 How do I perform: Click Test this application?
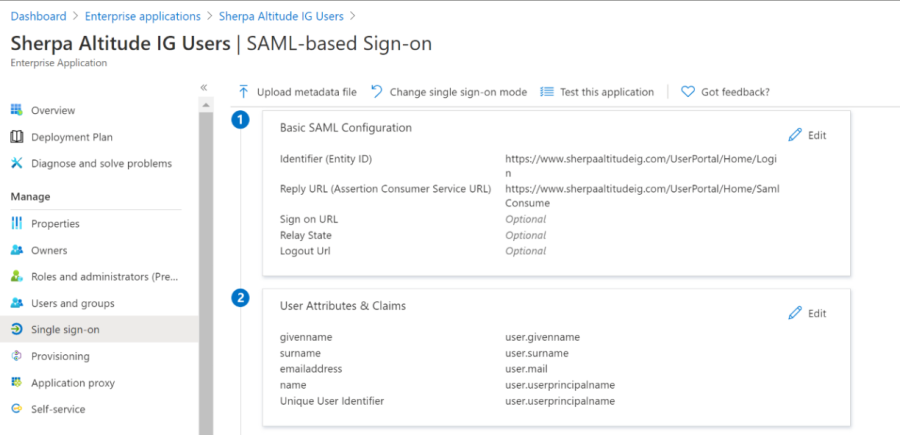click(x=597, y=92)
